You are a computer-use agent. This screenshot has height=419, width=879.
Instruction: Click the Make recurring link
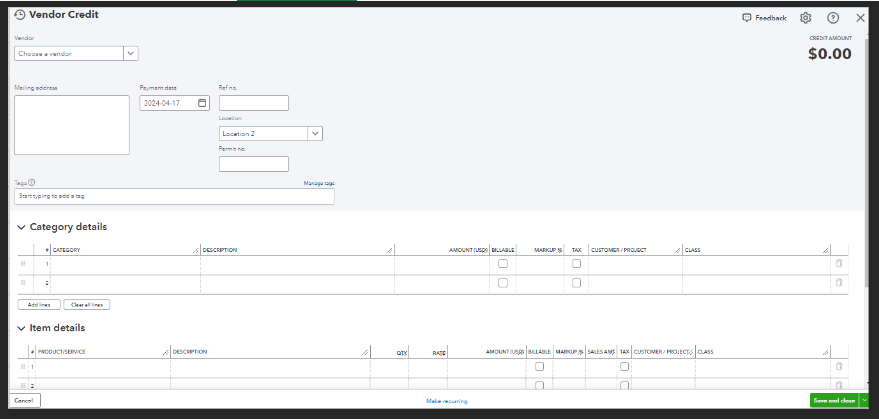tap(447, 401)
